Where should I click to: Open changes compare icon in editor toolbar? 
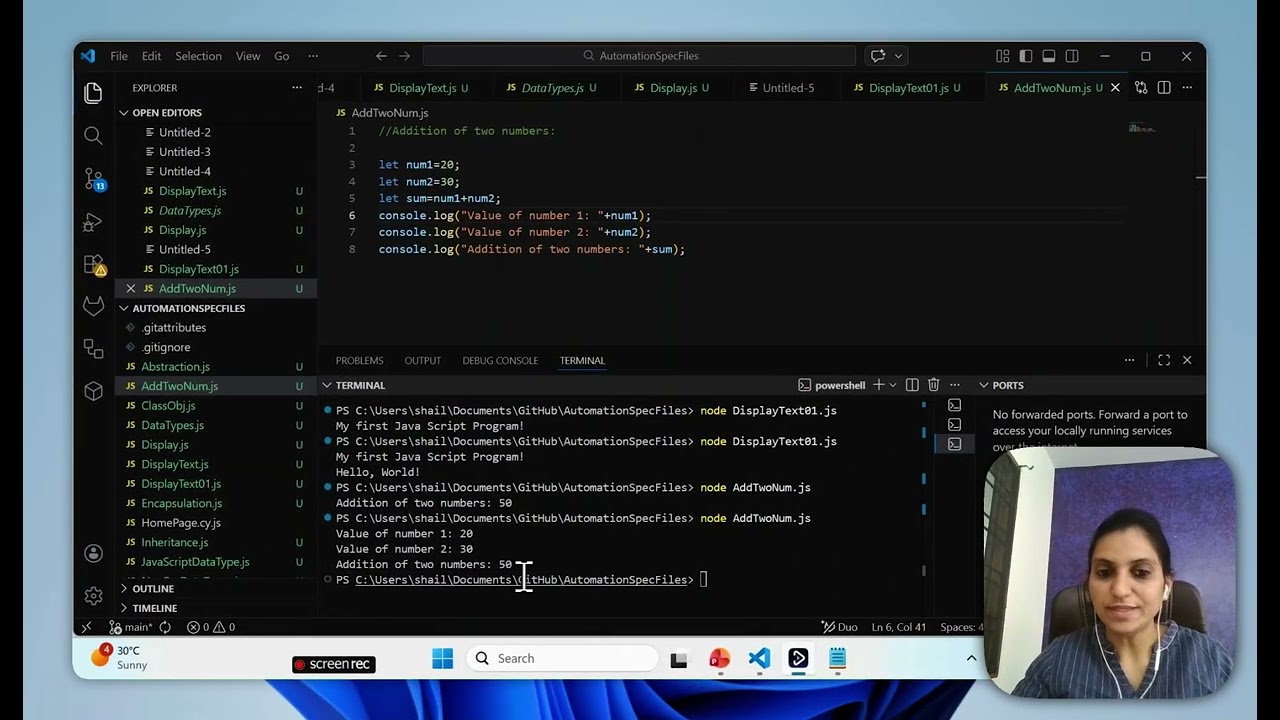(1141, 88)
